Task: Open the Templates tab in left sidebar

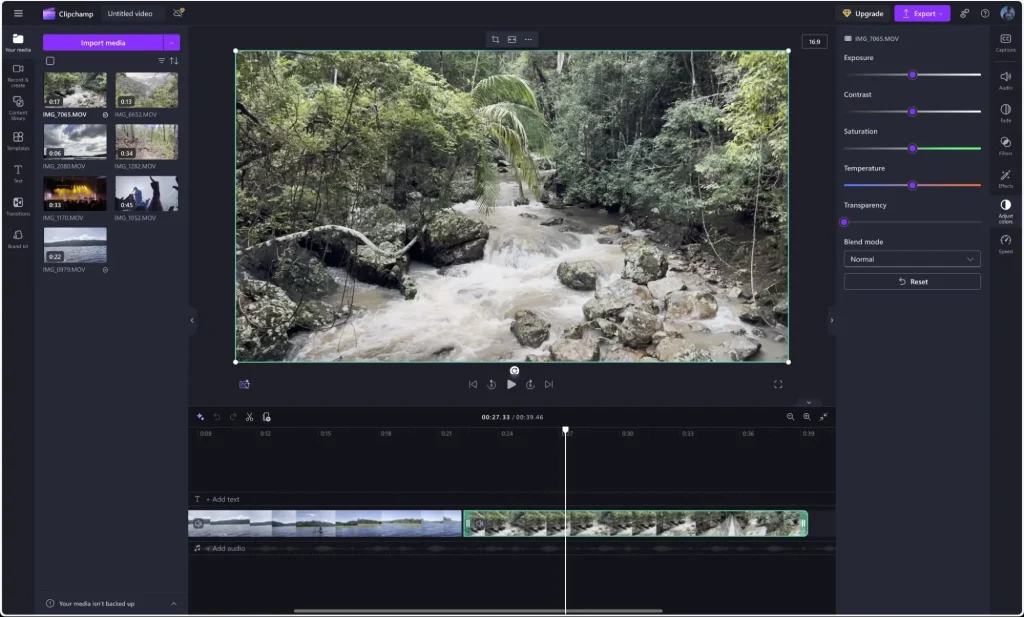Action: [x=18, y=140]
